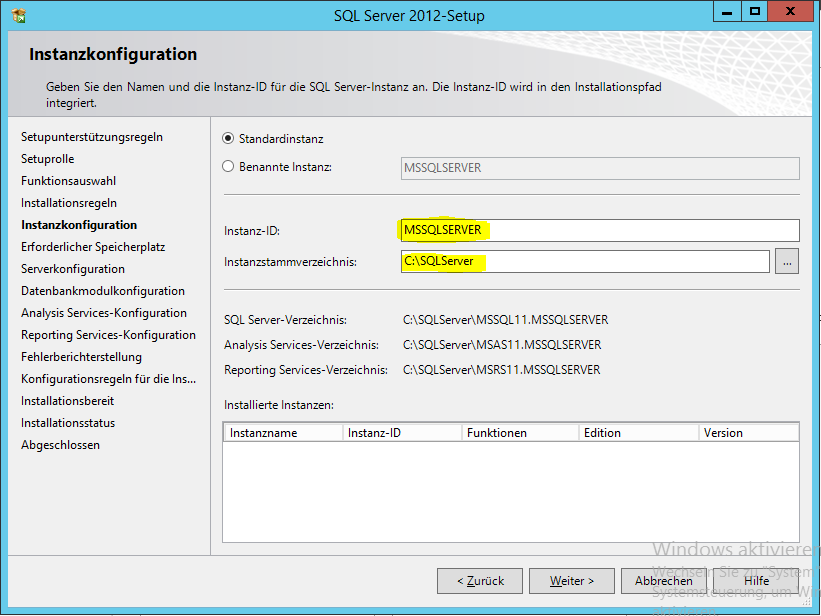Click the Benannte Instanz name field
The width and height of the screenshot is (821, 616).
point(600,168)
